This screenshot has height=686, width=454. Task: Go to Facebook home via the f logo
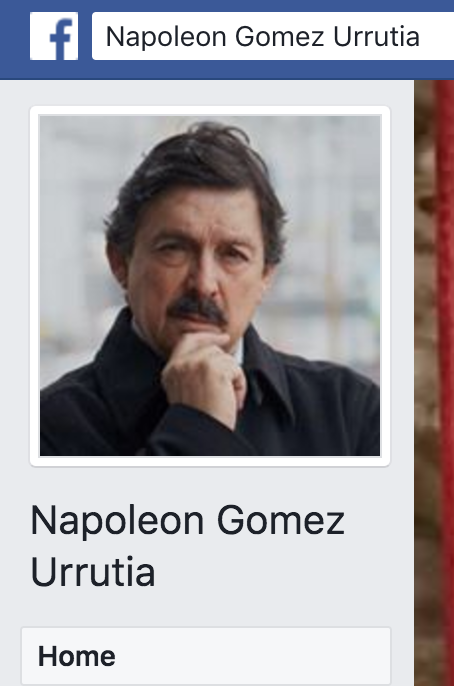(x=54, y=36)
